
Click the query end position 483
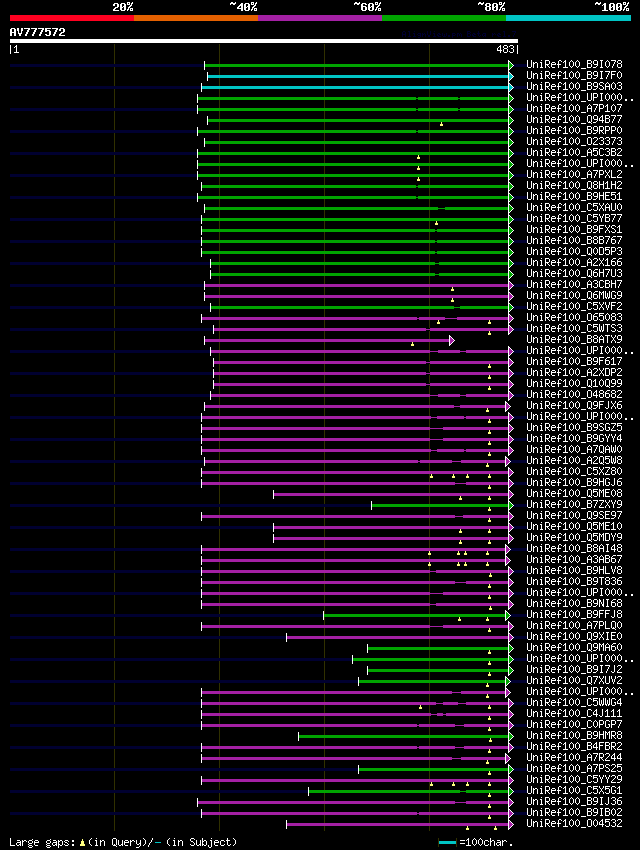(x=505, y=49)
